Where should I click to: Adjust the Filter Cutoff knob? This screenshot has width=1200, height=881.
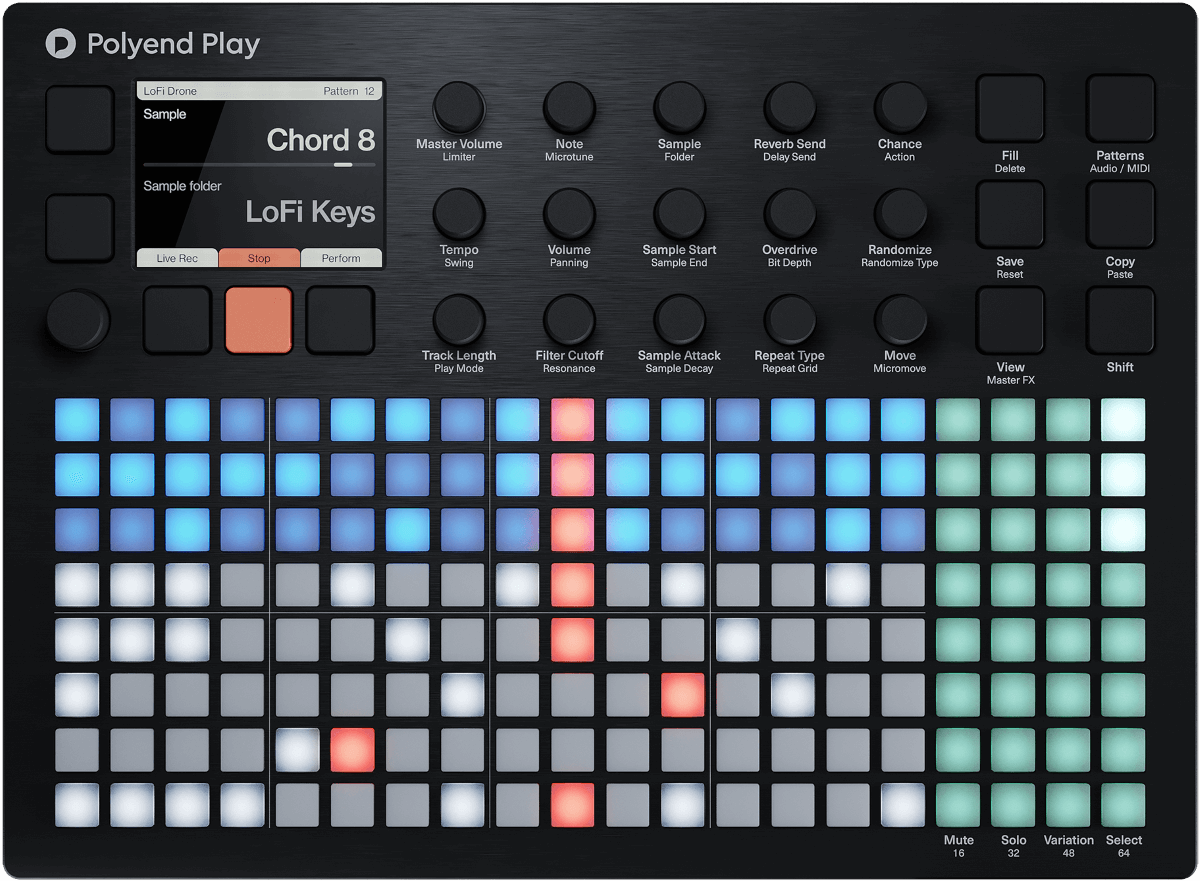tap(569, 319)
